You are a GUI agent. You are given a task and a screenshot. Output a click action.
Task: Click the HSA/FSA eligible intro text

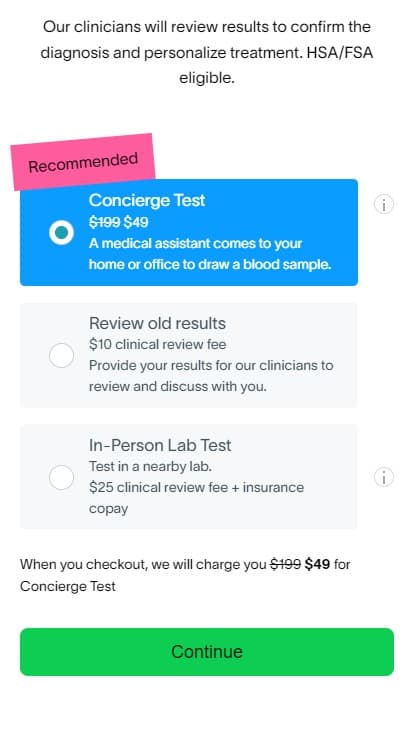(207, 52)
